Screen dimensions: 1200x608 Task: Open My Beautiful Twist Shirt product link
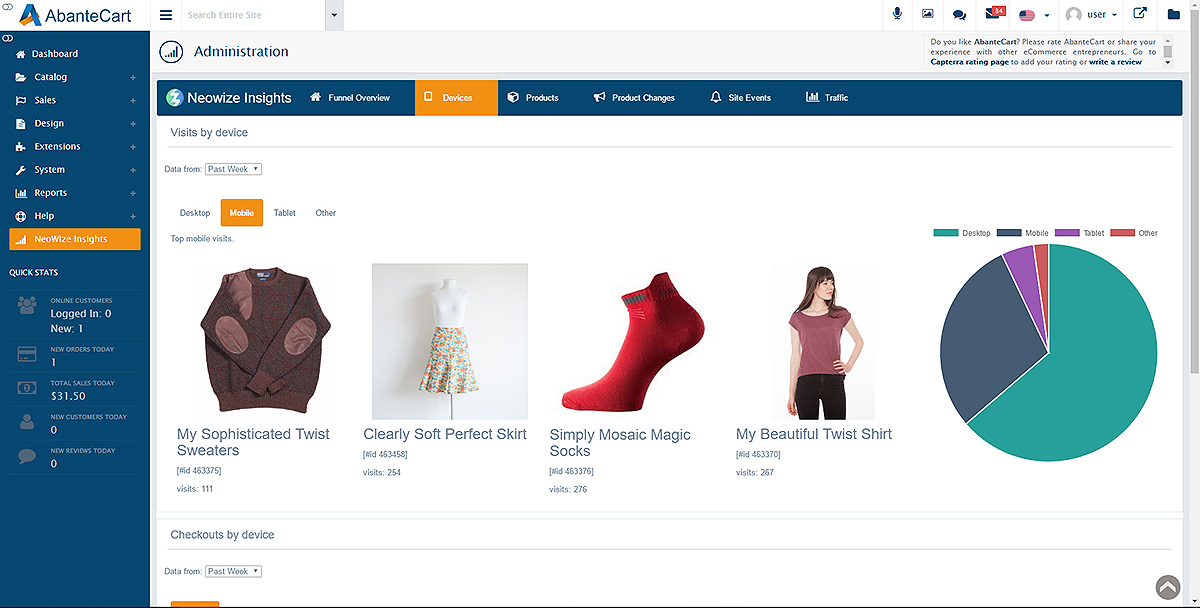[x=813, y=434]
